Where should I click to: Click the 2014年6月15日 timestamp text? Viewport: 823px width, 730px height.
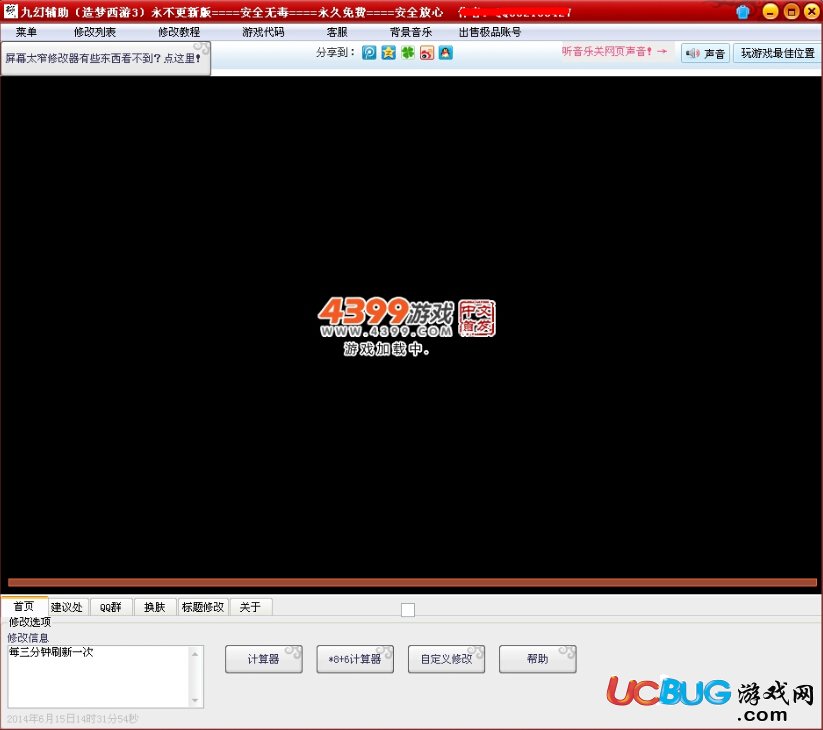pyautogui.click(x=72, y=719)
